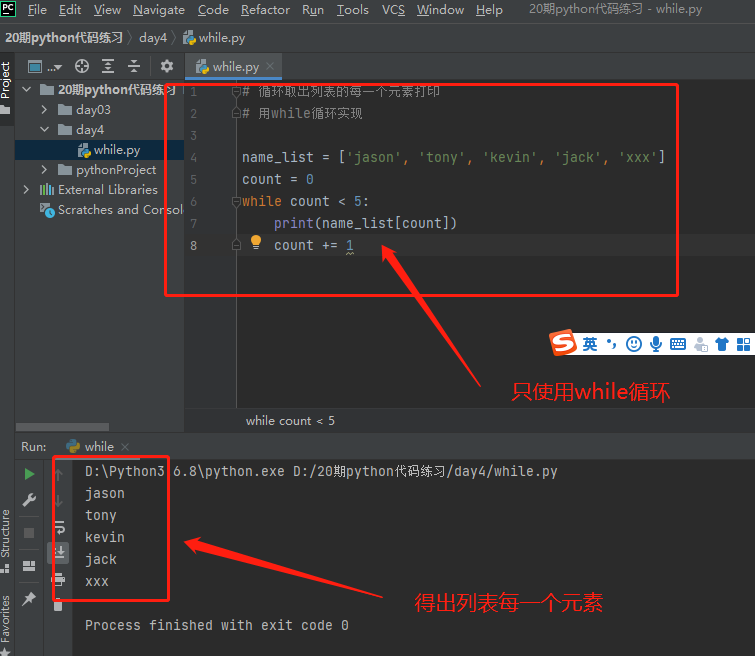Open the Help menu
Image resolution: width=755 pixels, height=656 pixels.
[489, 10]
